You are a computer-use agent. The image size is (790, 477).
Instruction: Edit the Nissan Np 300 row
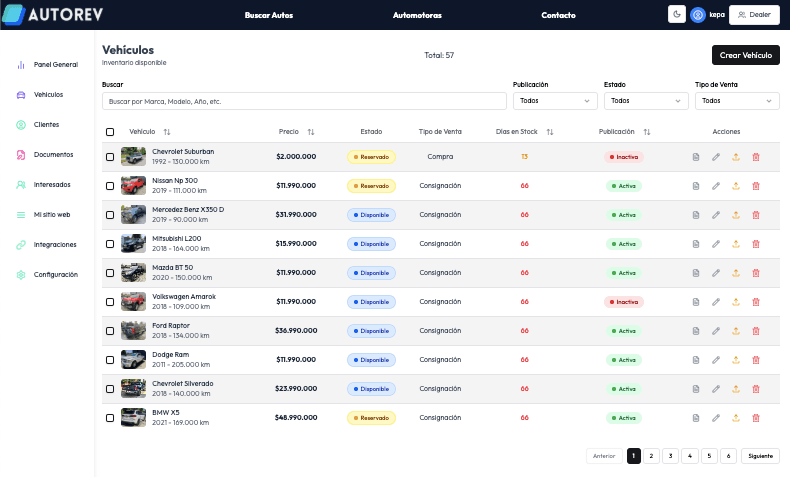pyautogui.click(x=716, y=186)
